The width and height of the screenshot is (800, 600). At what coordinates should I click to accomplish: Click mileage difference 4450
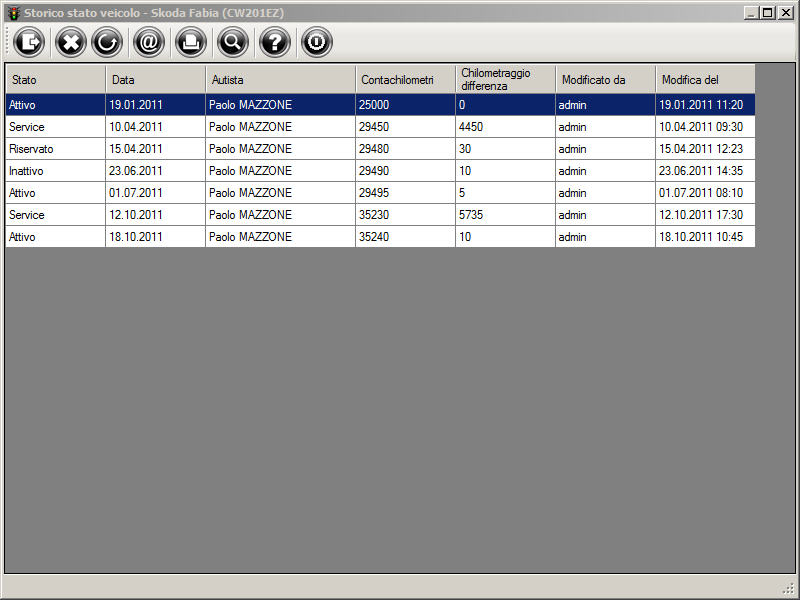[x=506, y=127]
